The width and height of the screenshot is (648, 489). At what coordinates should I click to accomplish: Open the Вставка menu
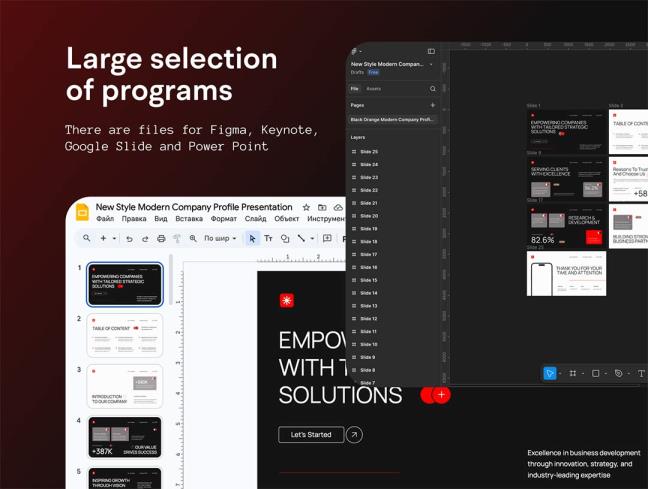coord(189,219)
